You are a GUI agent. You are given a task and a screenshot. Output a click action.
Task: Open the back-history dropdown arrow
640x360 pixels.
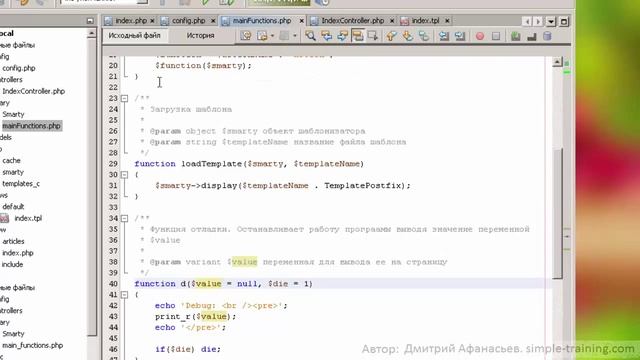click(272, 36)
